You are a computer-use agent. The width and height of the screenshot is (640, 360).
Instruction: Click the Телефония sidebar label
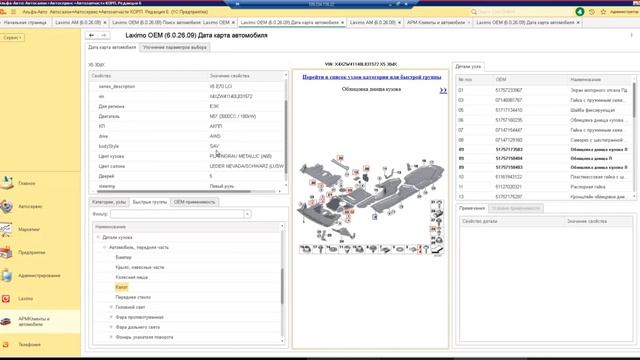point(29,344)
